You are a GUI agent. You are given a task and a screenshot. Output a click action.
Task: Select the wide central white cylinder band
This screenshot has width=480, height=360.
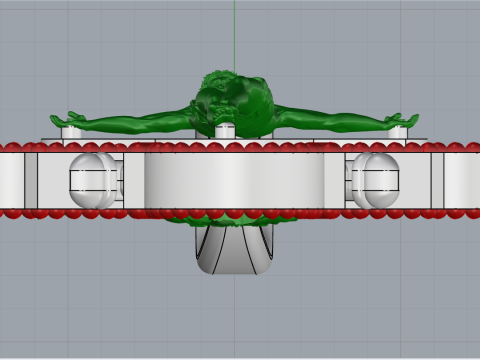pyautogui.click(x=234, y=180)
